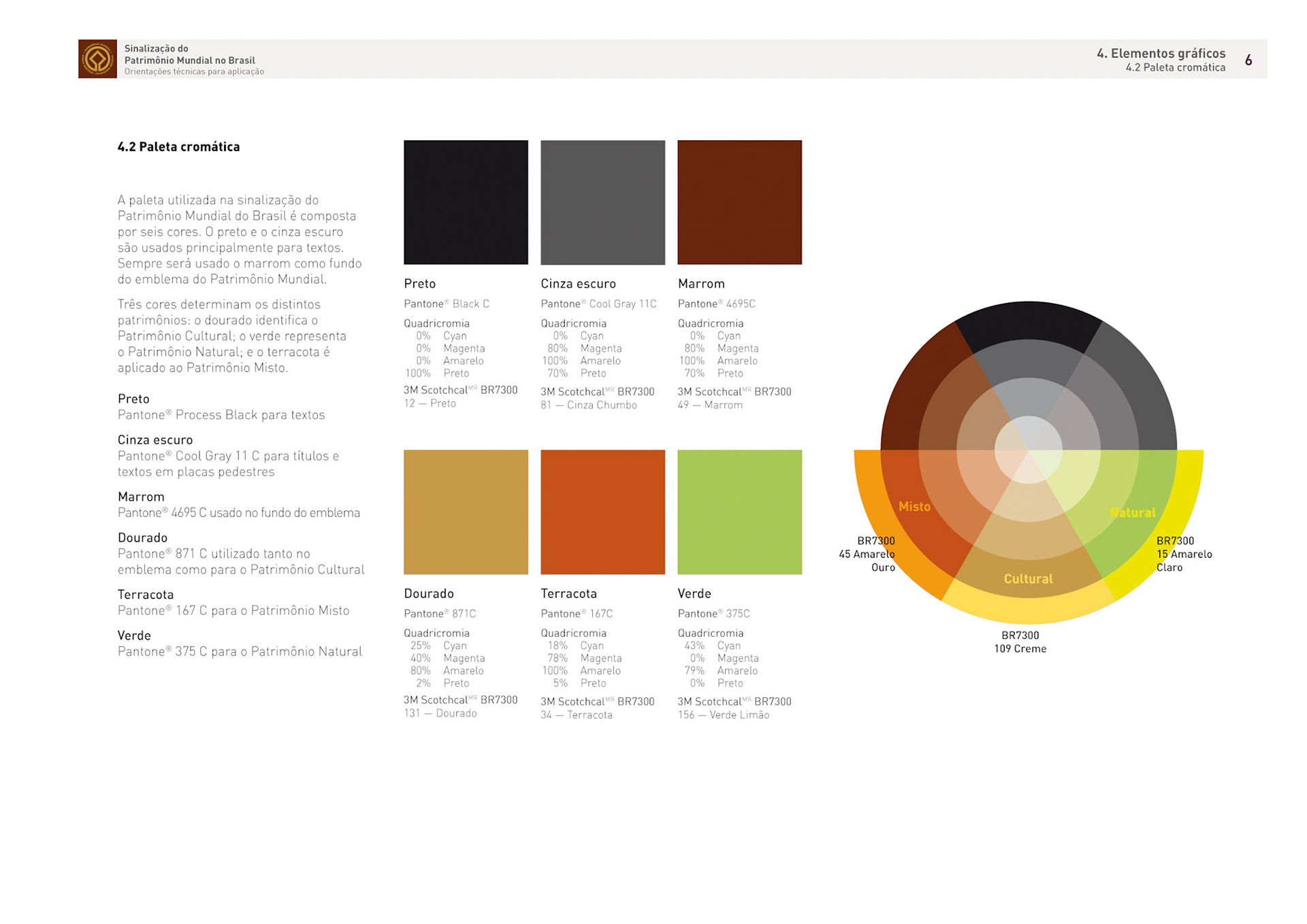Click 'Preto' swatch title under black square
1307x924 pixels.
[x=419, y=283]
